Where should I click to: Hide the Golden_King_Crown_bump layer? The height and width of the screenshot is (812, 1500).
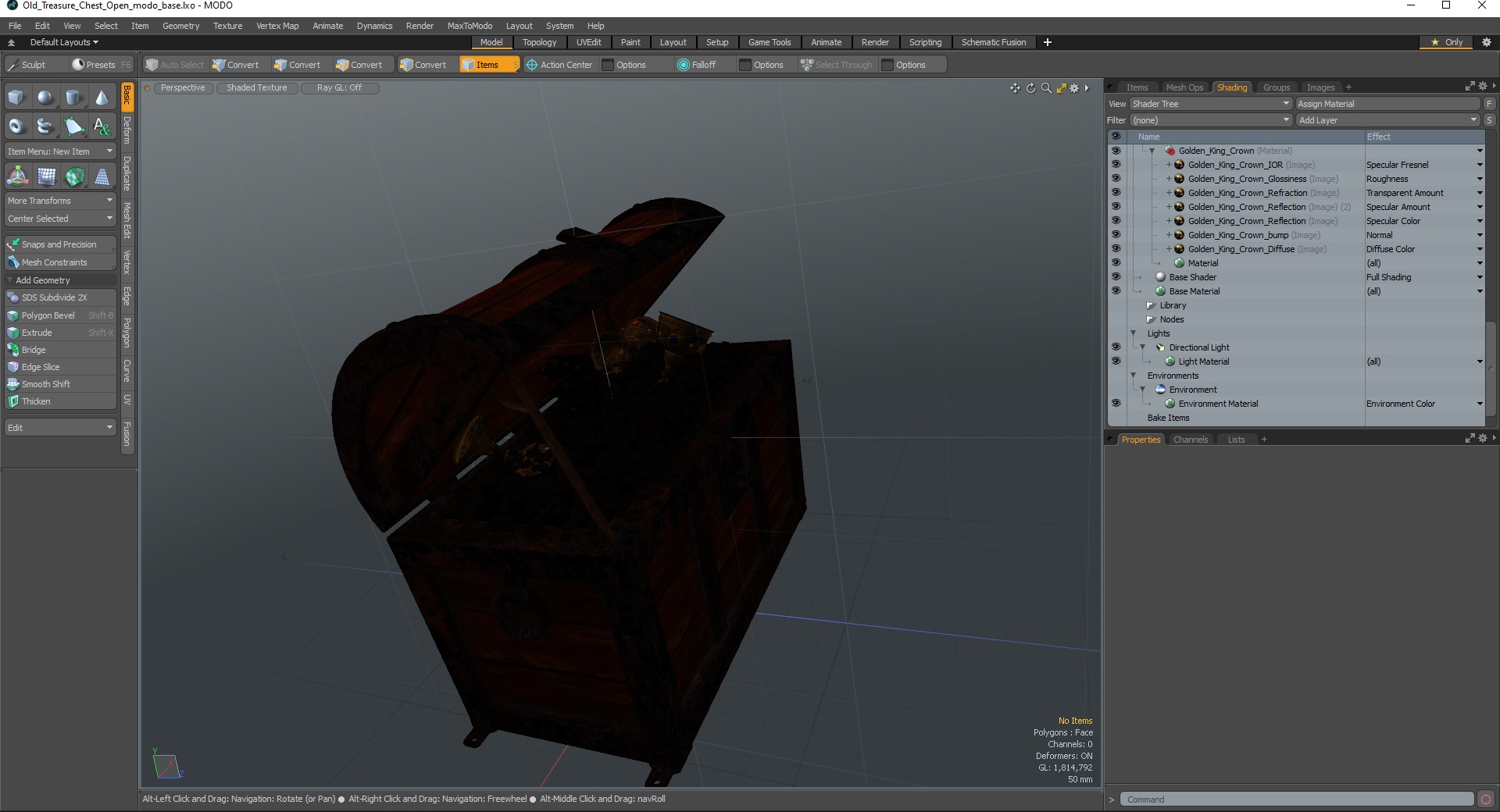1116,235
